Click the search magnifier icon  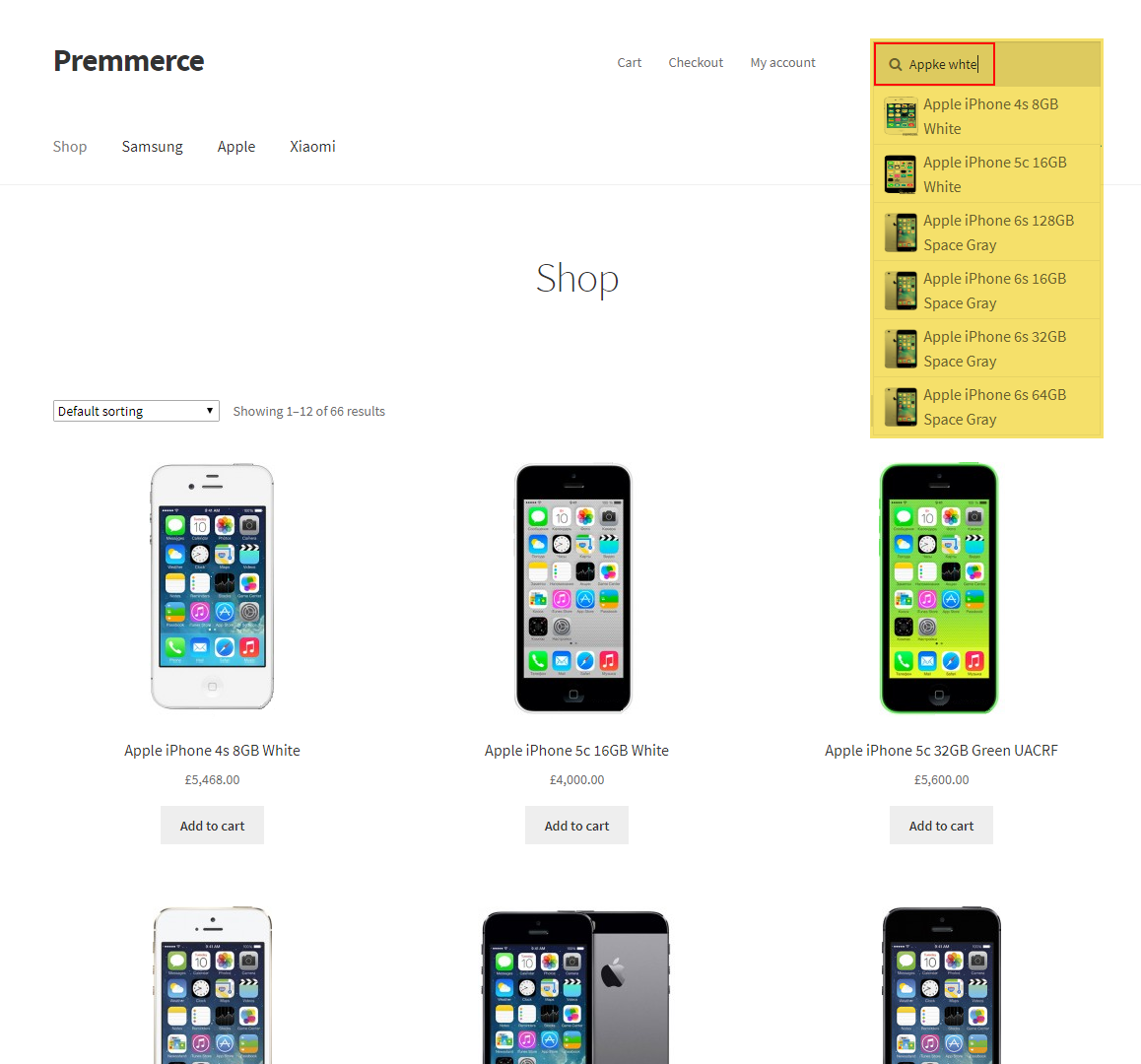895,65
